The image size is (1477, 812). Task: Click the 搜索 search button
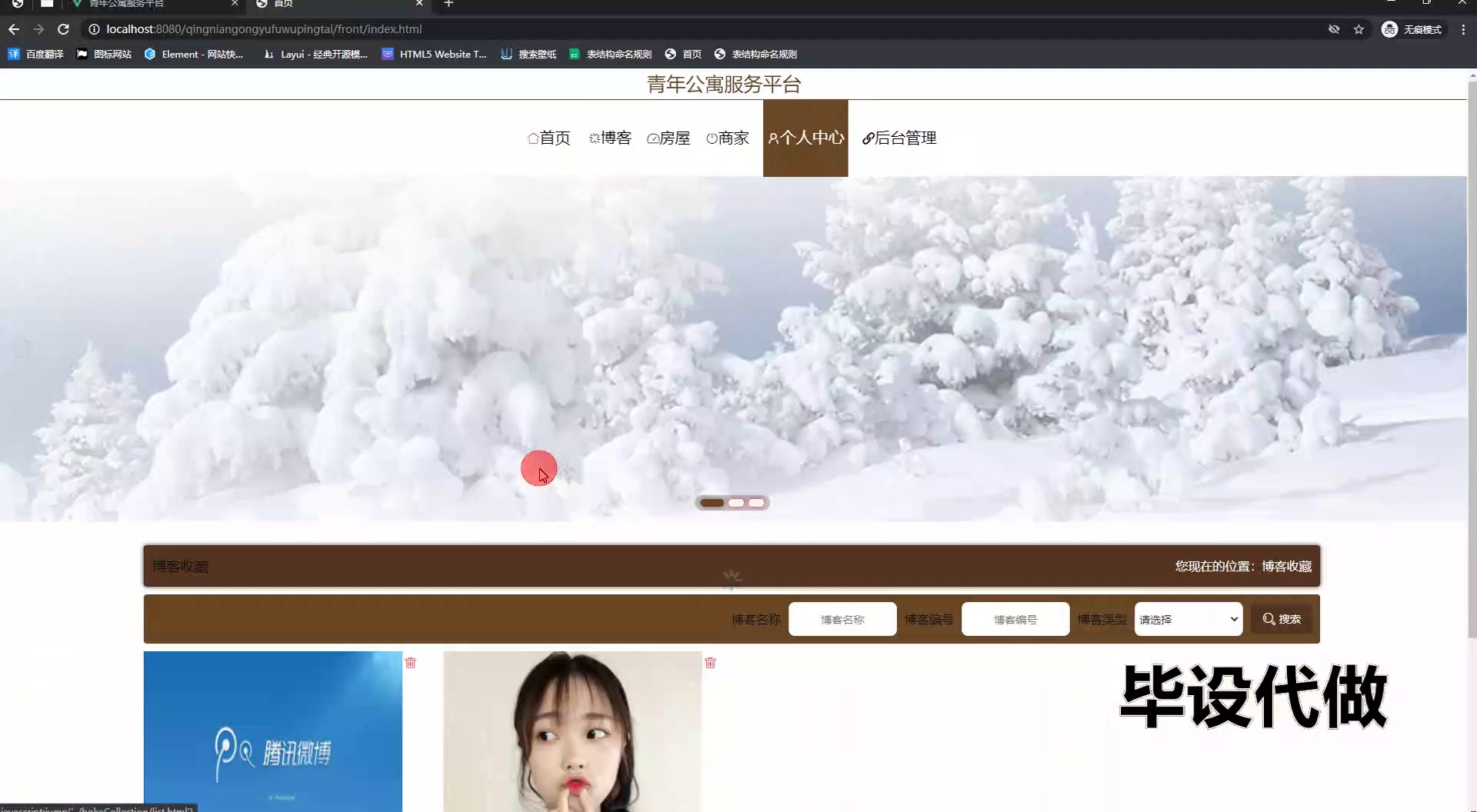click(1282, 619)
